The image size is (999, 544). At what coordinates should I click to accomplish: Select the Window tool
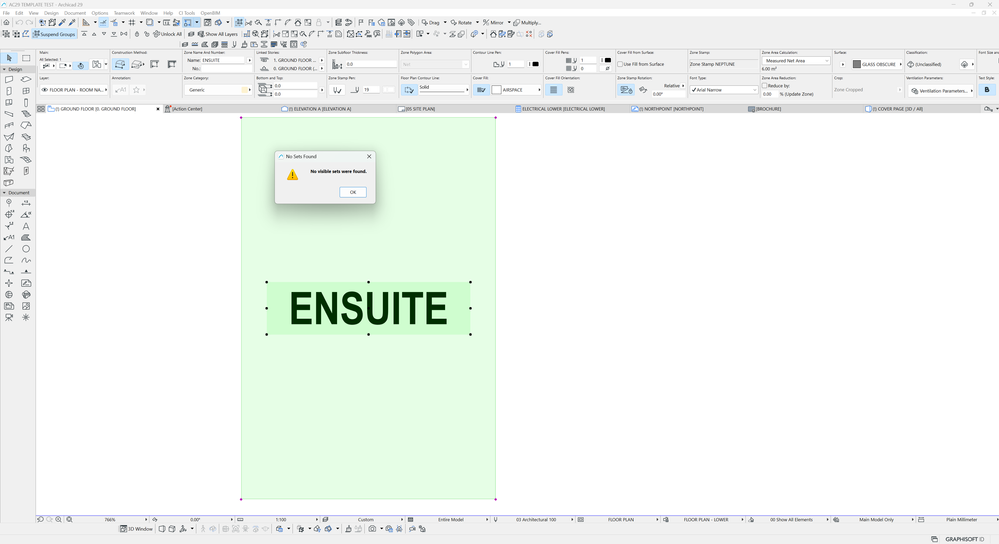point(26,91)
